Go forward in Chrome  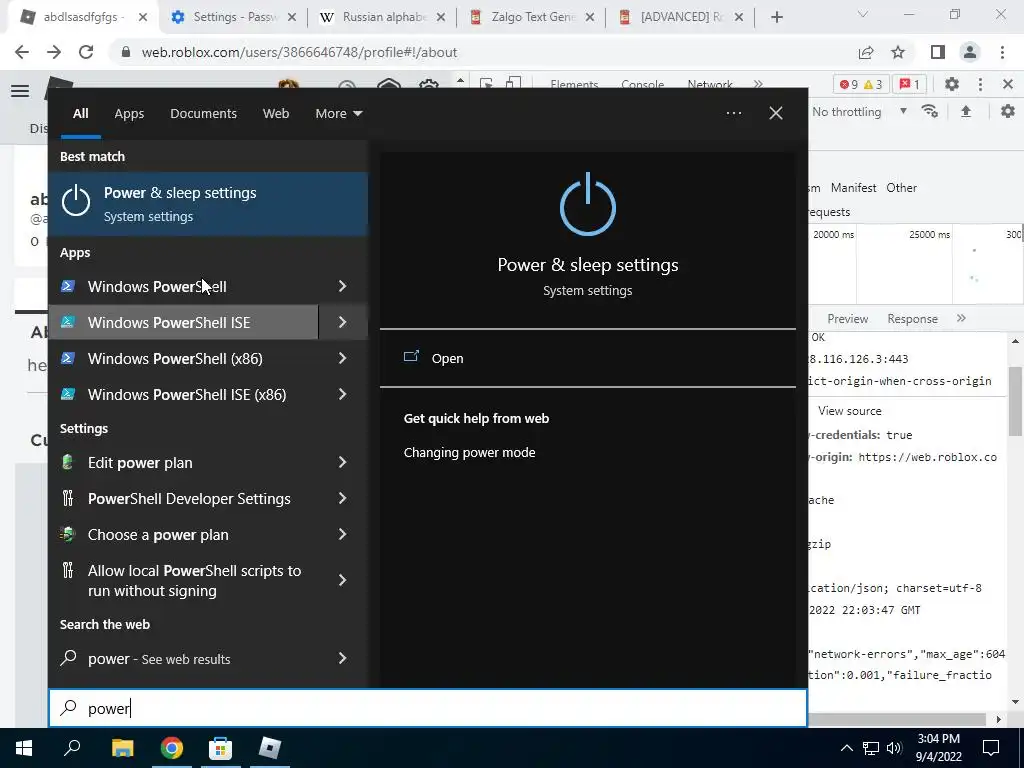coord(54,52)
